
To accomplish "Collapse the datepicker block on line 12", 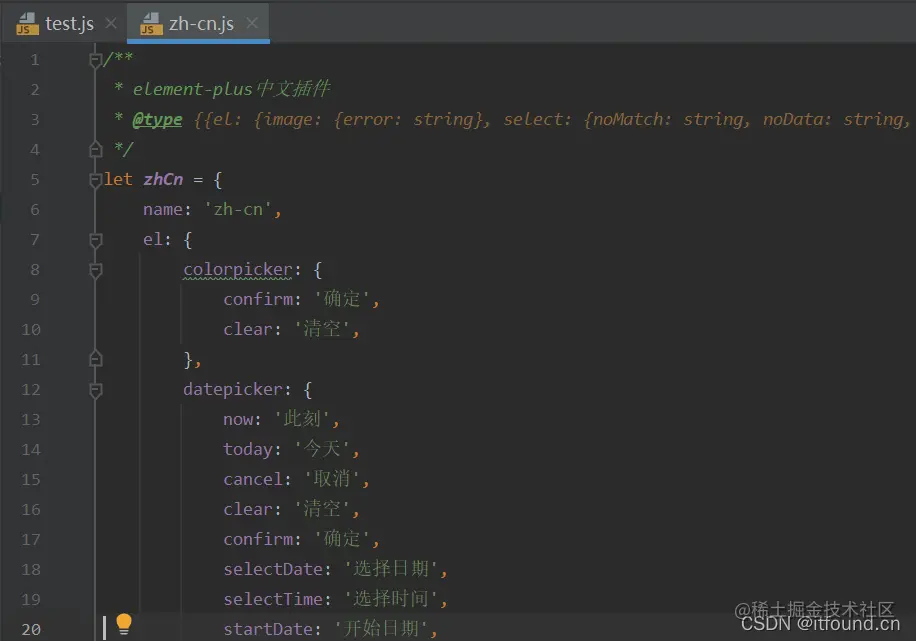I will 96,390.
